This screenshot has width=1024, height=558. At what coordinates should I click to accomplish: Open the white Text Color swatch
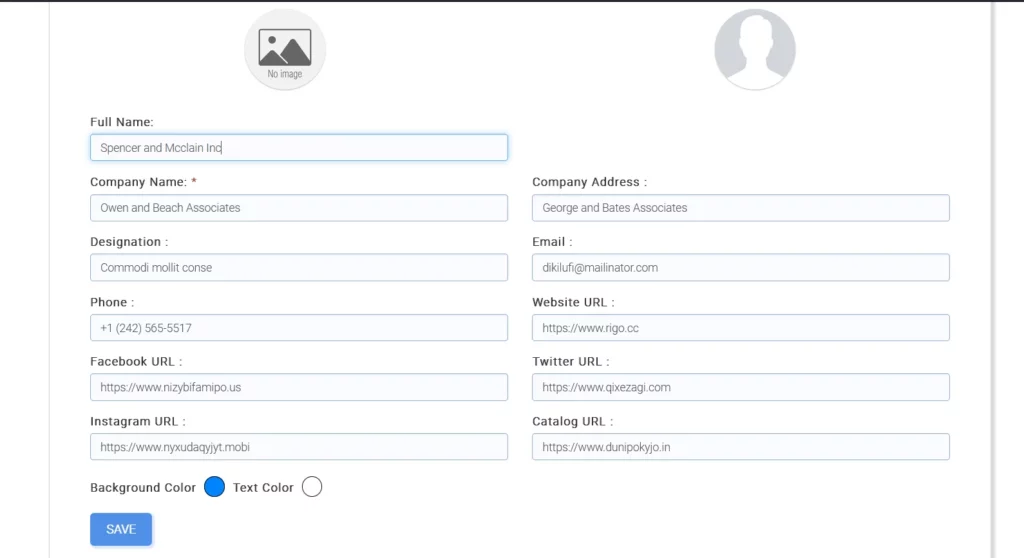coord(312,487)
